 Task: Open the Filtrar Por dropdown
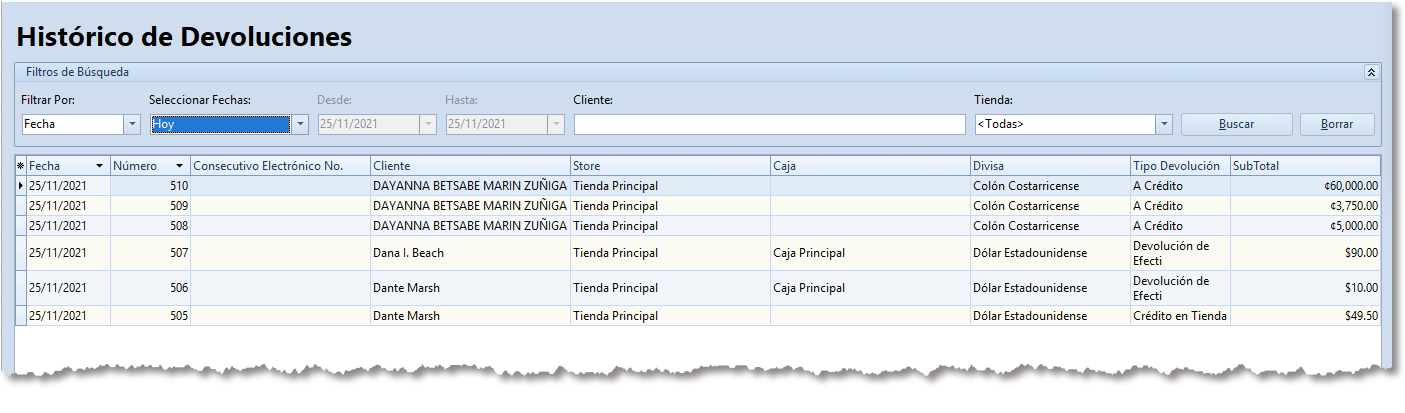point(132,124)
